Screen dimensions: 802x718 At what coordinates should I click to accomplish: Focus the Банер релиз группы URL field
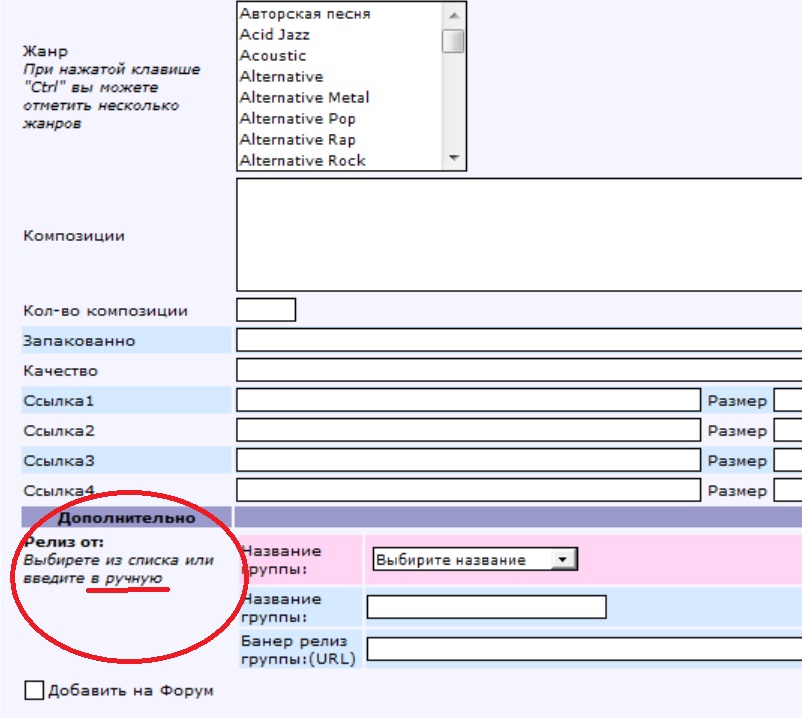coord(585,649)
